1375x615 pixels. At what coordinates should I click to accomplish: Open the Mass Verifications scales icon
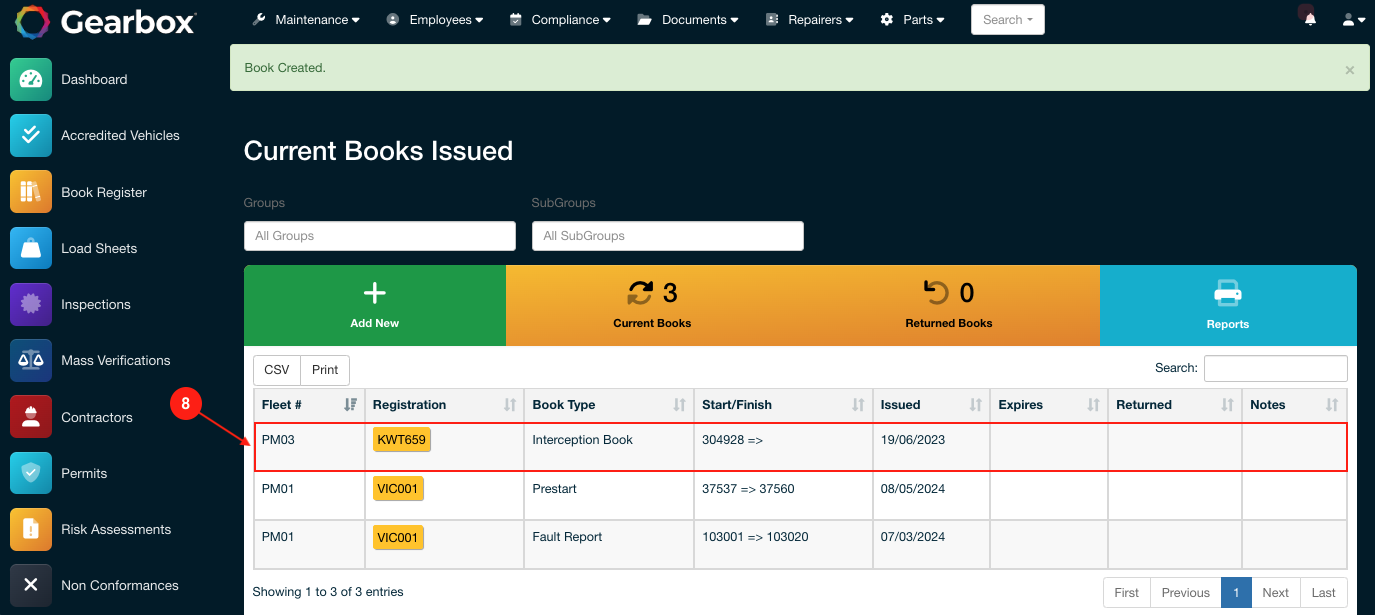pyautogui.click(x=31, y=361)
